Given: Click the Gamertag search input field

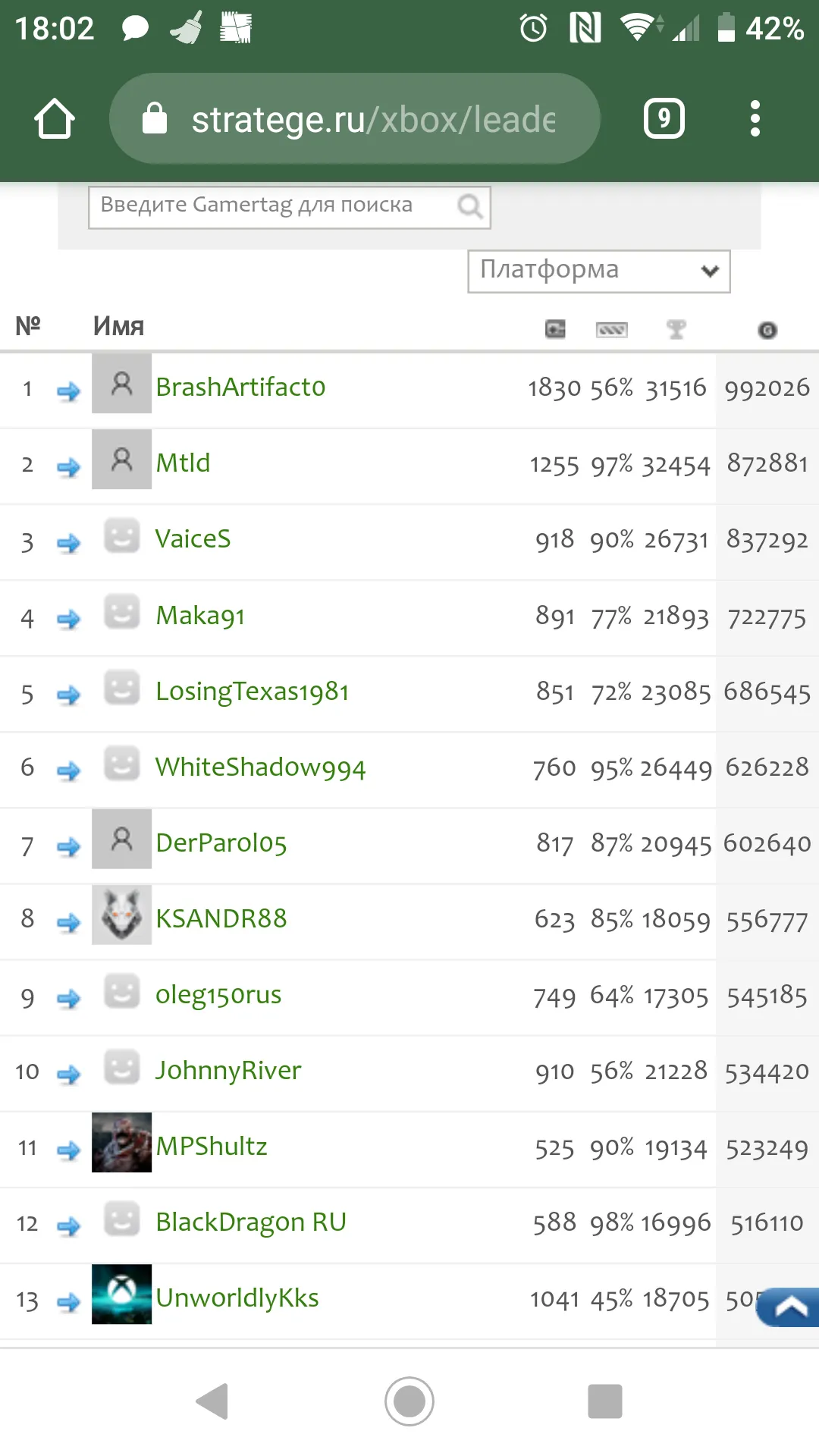Looking at the screenshot, I should coord(290,207).
